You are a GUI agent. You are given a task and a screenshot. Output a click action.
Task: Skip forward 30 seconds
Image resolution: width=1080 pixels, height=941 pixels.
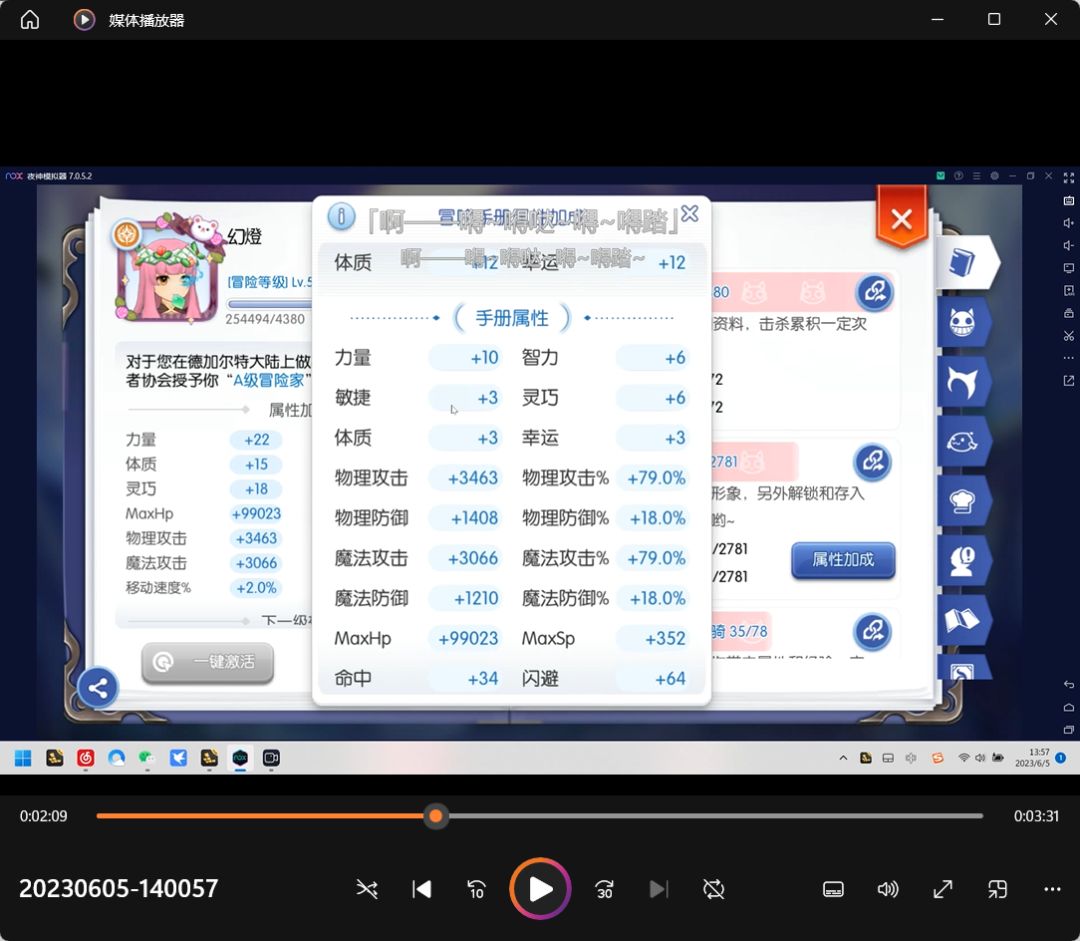click(604, 889)
